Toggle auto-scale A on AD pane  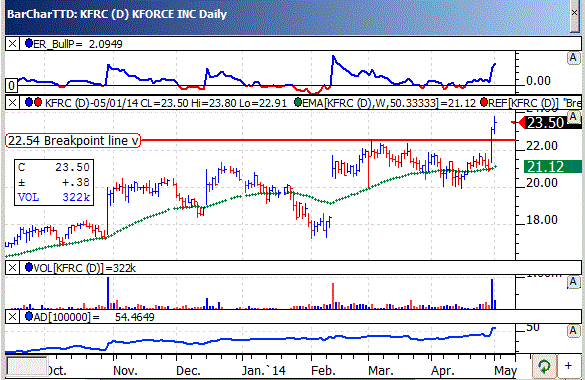click(x=573, y=331)
